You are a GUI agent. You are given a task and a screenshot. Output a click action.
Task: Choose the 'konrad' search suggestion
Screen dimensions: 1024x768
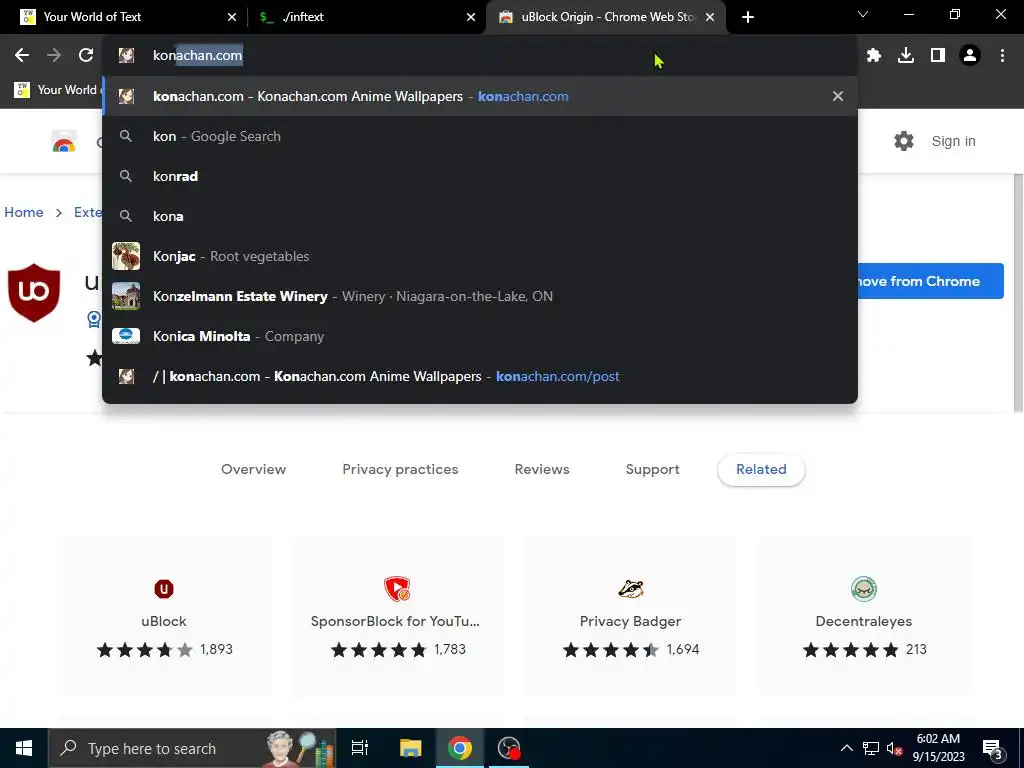480,176
